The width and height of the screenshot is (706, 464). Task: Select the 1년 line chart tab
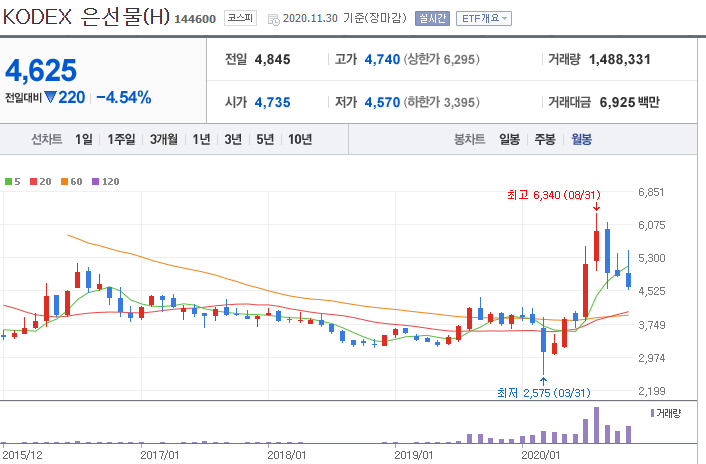(201, 140)
